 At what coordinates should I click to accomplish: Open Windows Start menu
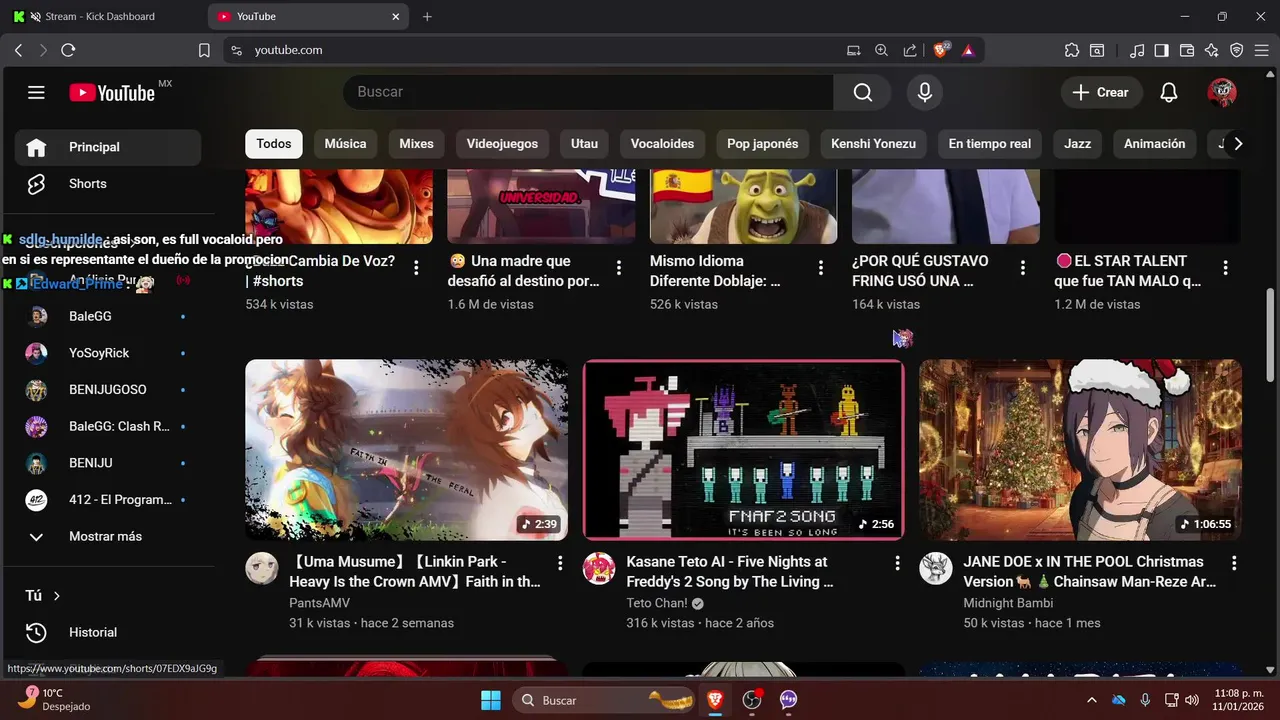point(490,700)
